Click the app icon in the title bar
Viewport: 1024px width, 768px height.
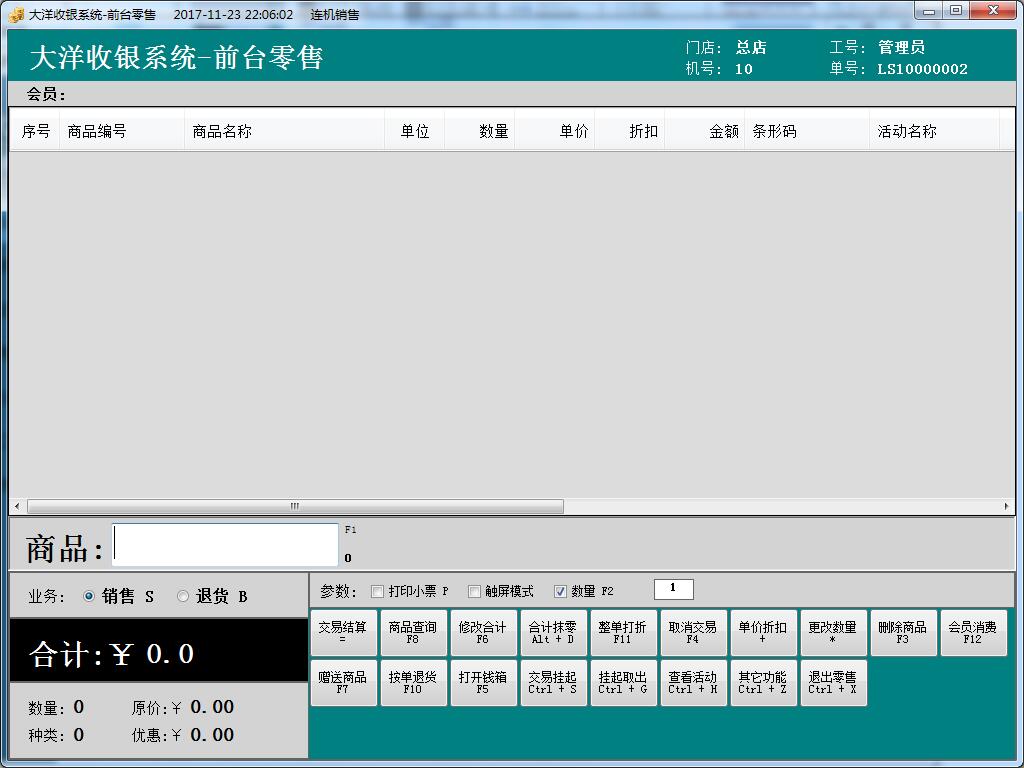point(16,14)
